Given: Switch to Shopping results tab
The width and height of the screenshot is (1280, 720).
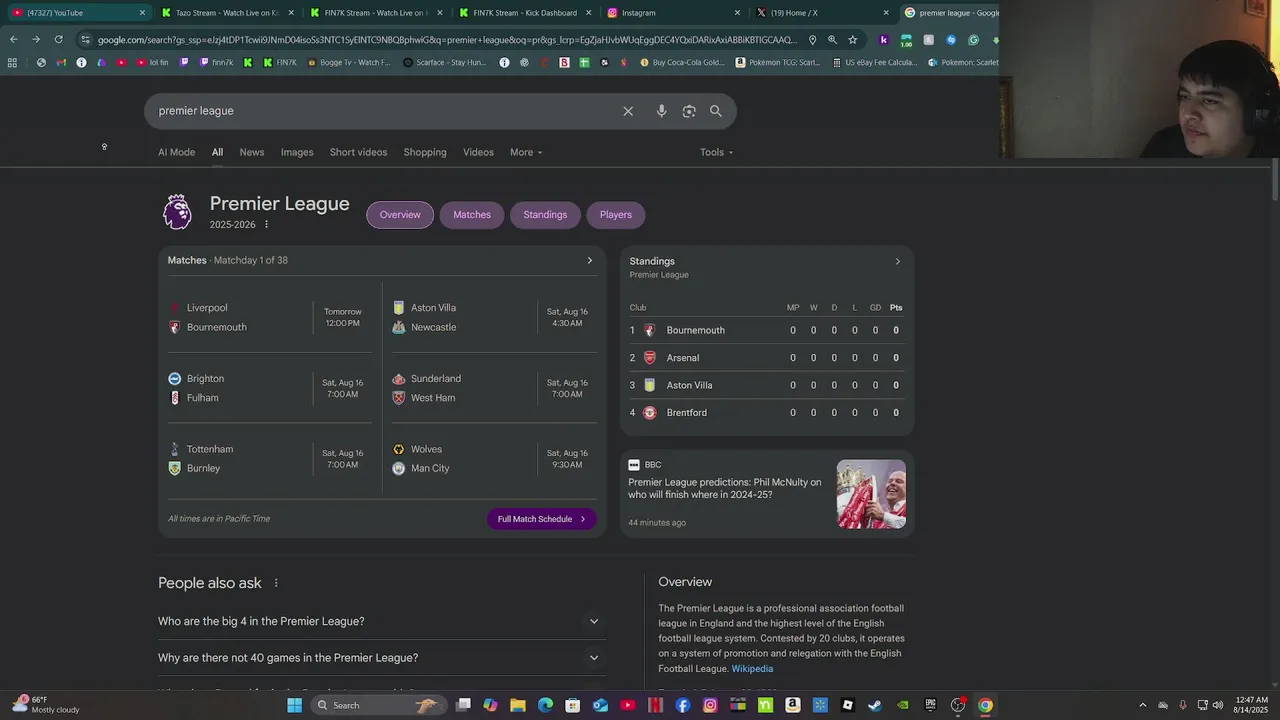Looking at the screenshot, I should coord(425,152).
